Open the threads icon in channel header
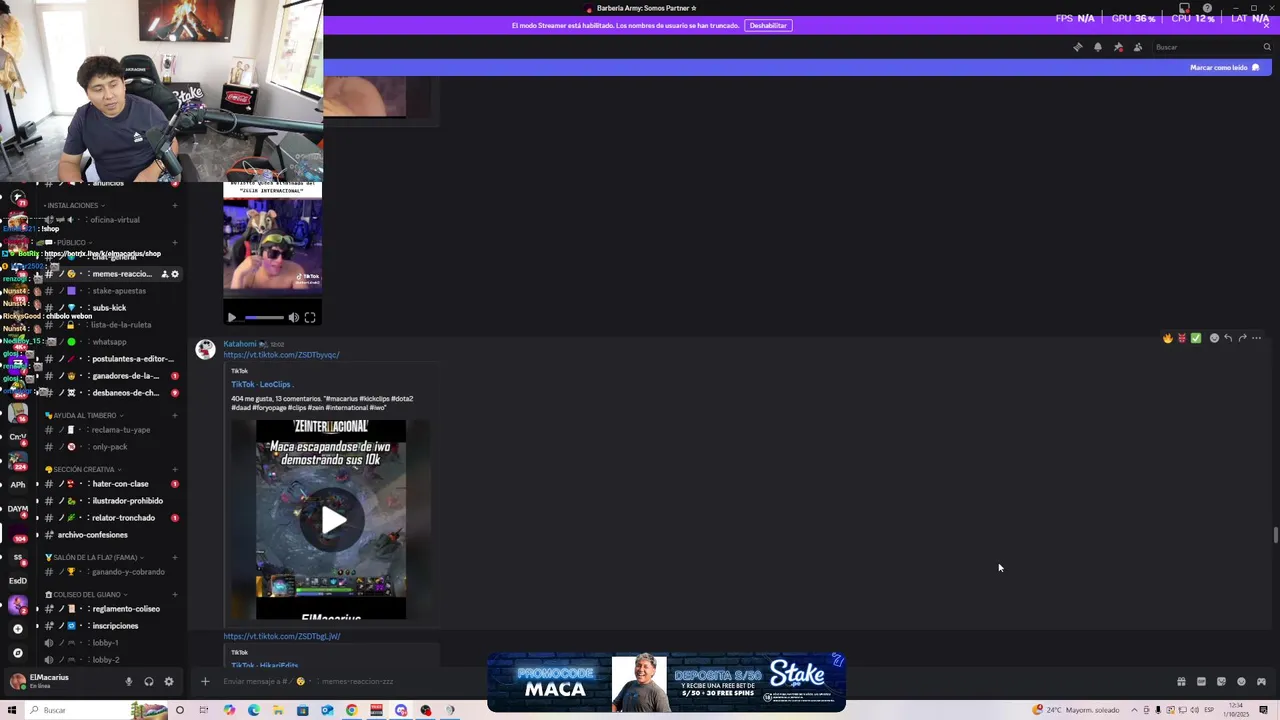 tap(1077, 47)
